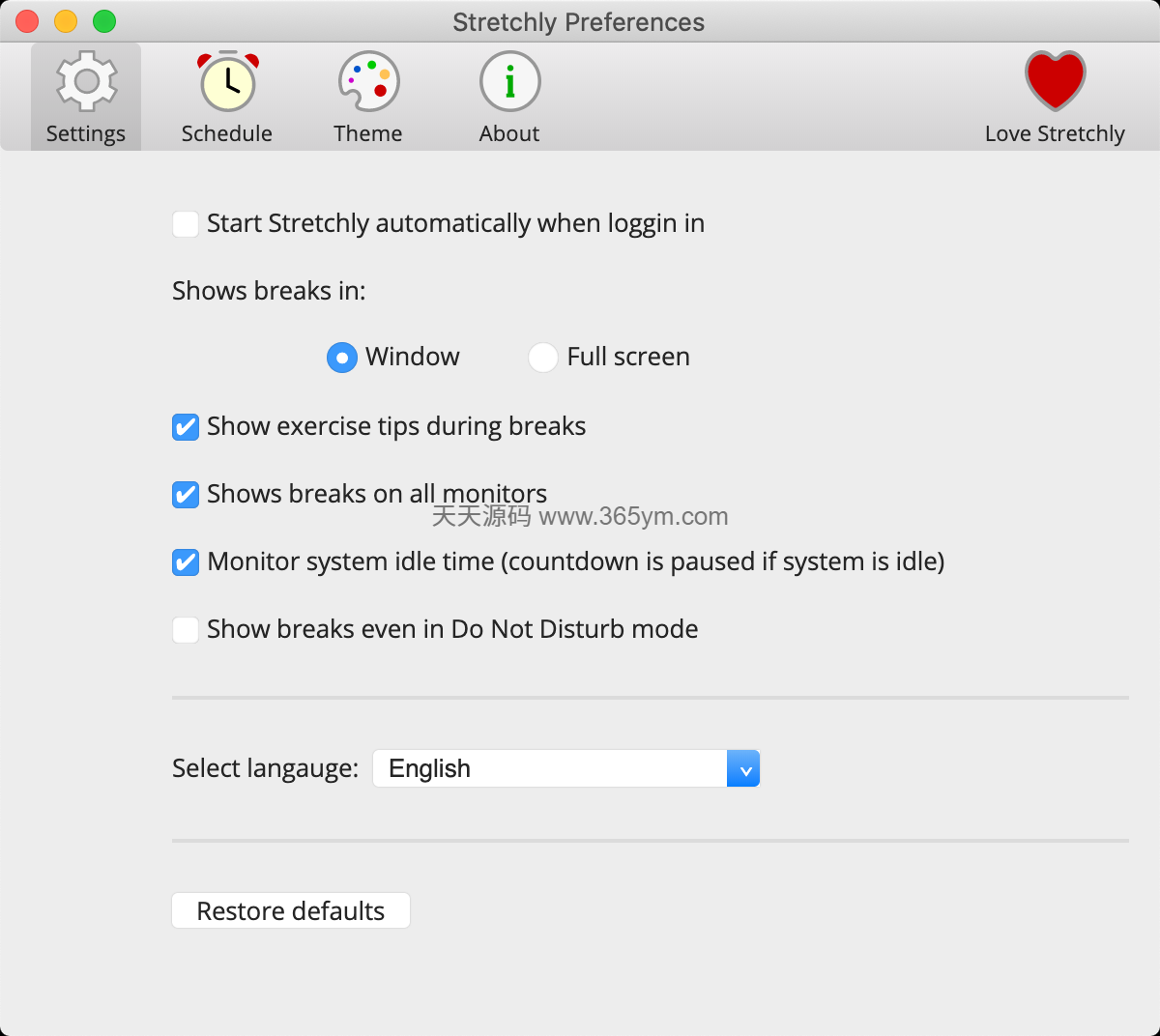Image resolution: width=1160 pixels, height=1036 pixels.
Task: Minimize the window with yellow button
Action: pyautogui.click(x=66, y=21)
